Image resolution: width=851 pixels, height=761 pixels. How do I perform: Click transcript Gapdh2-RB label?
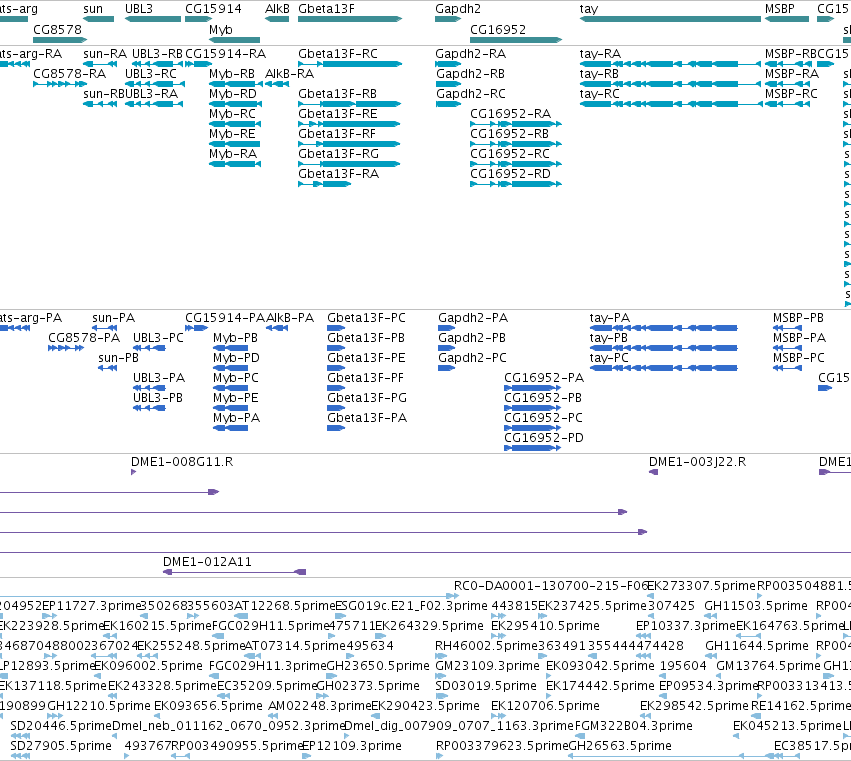pos(470,74)
